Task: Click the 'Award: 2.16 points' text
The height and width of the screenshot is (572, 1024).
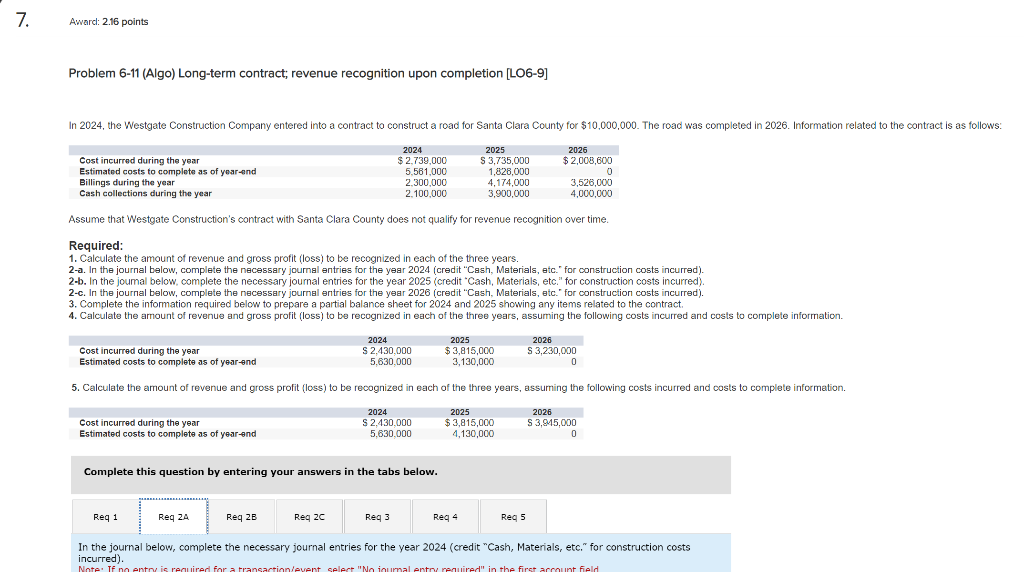Action: tap(109, 22)
